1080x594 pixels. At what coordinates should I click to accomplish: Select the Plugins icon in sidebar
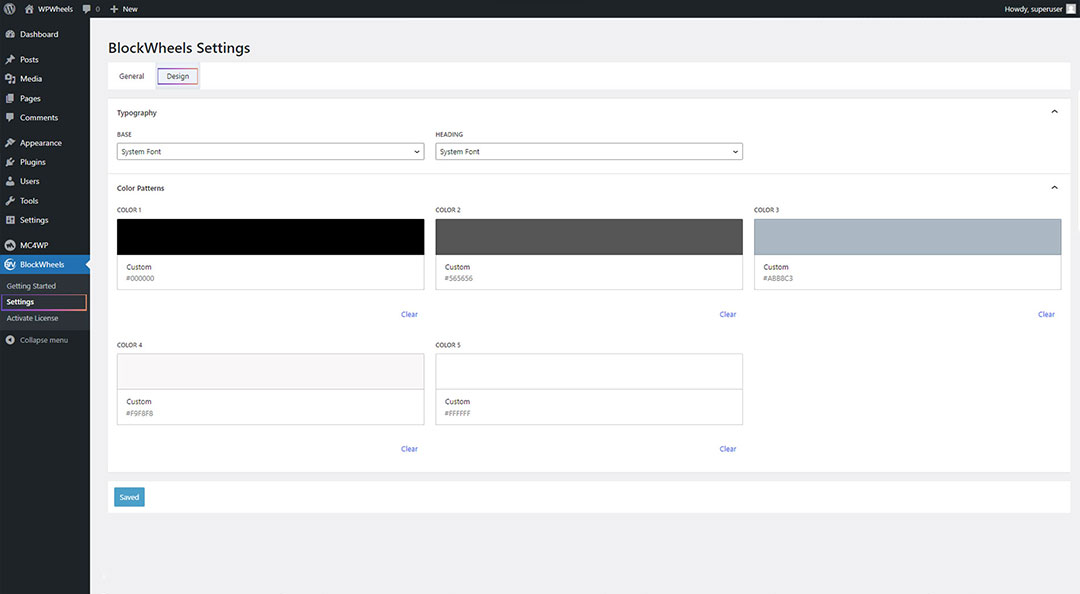[10, 162]
